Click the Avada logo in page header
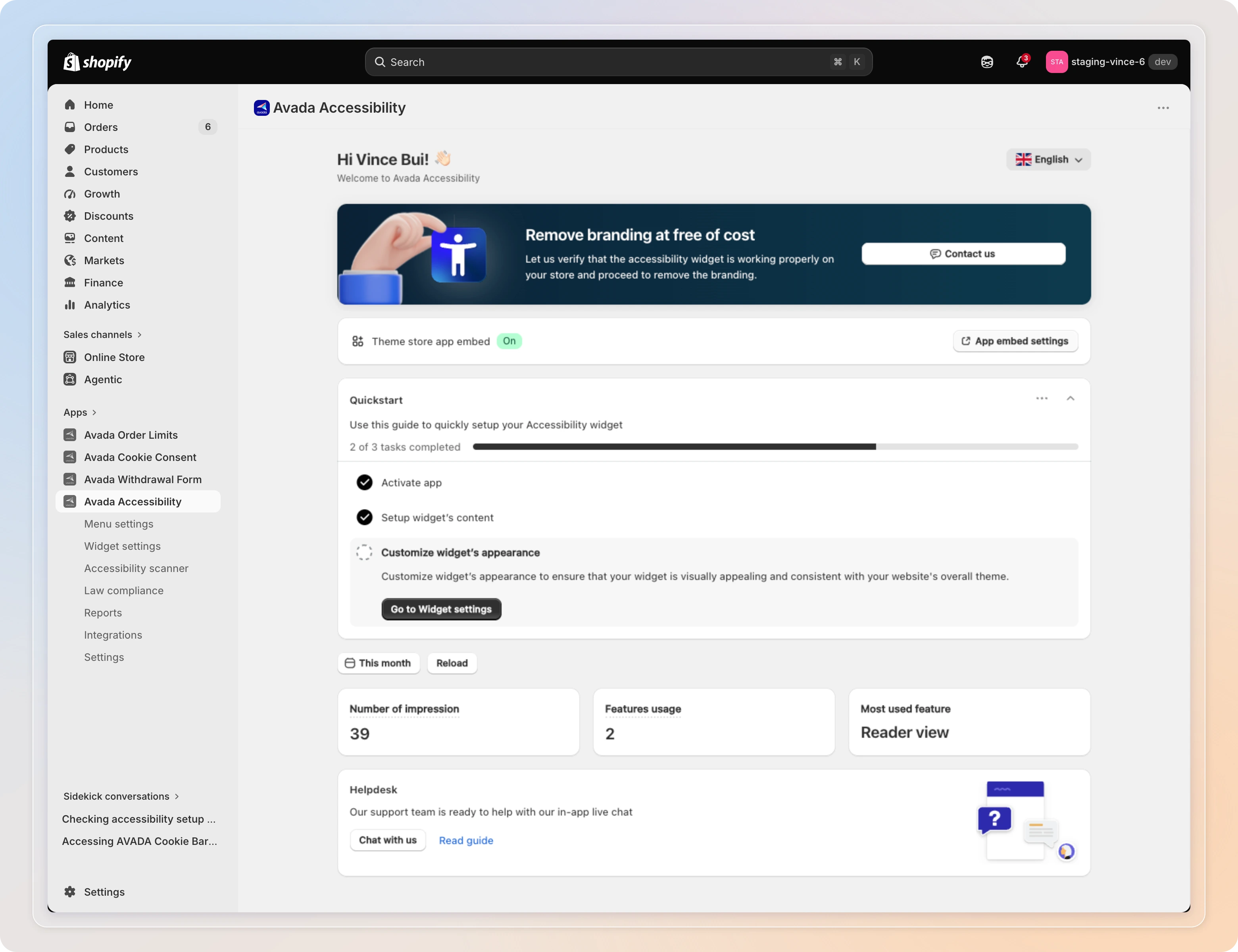 pos(261,107)
